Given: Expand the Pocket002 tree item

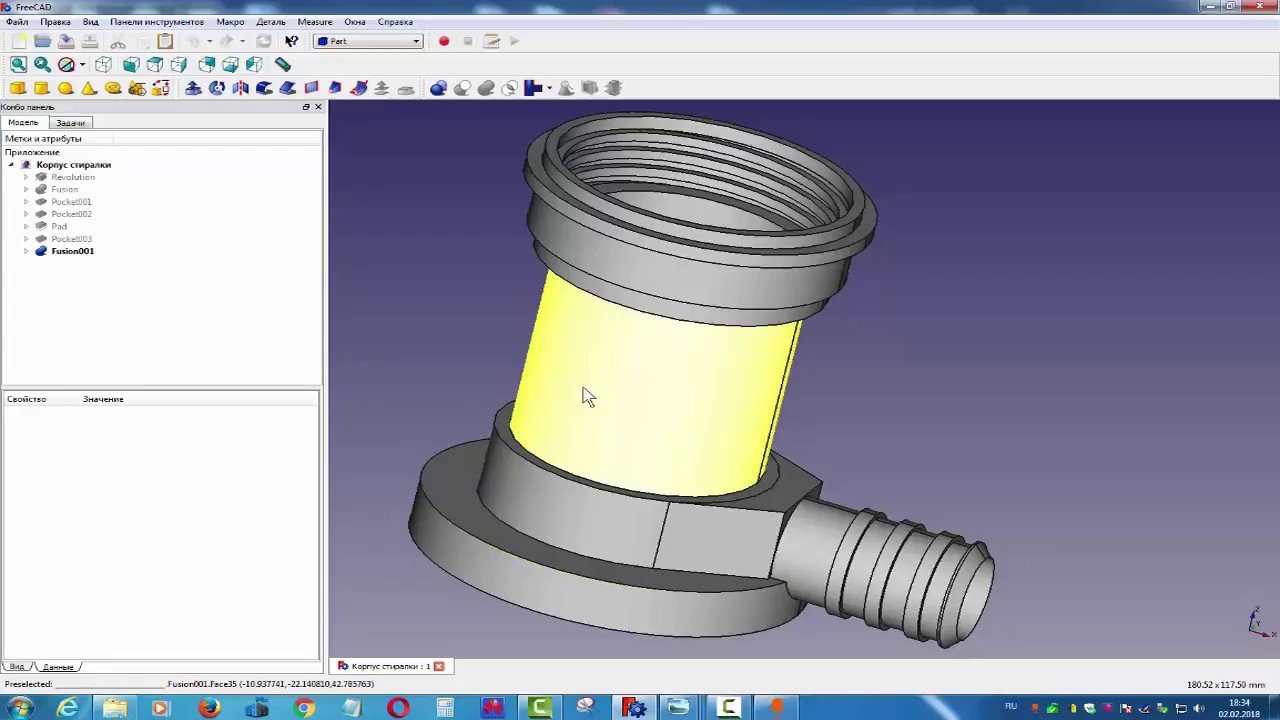Looking at the screenshot, I should pos(26,214).
